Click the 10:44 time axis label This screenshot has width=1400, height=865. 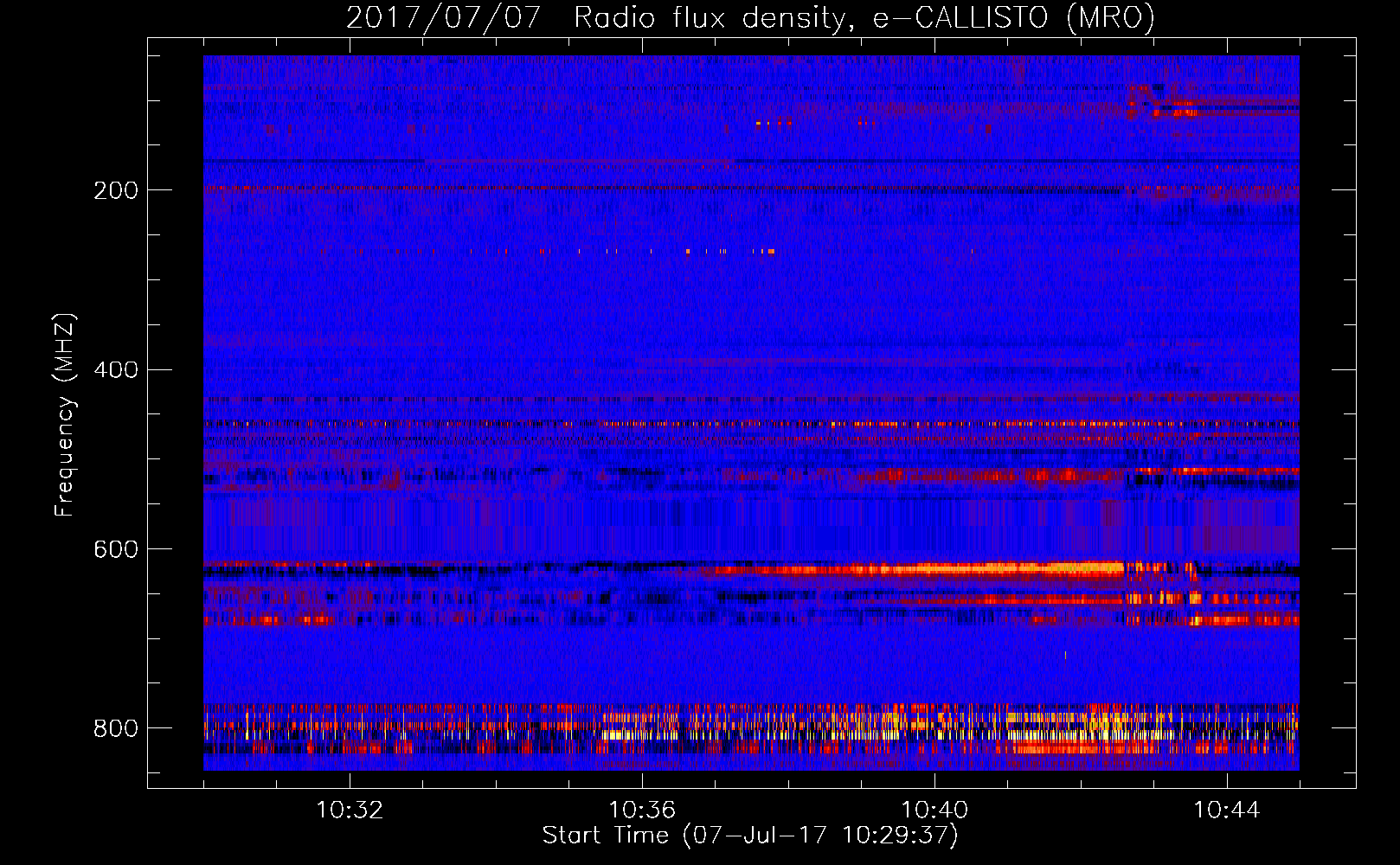pyautogui.click(x=1227, y=811)
